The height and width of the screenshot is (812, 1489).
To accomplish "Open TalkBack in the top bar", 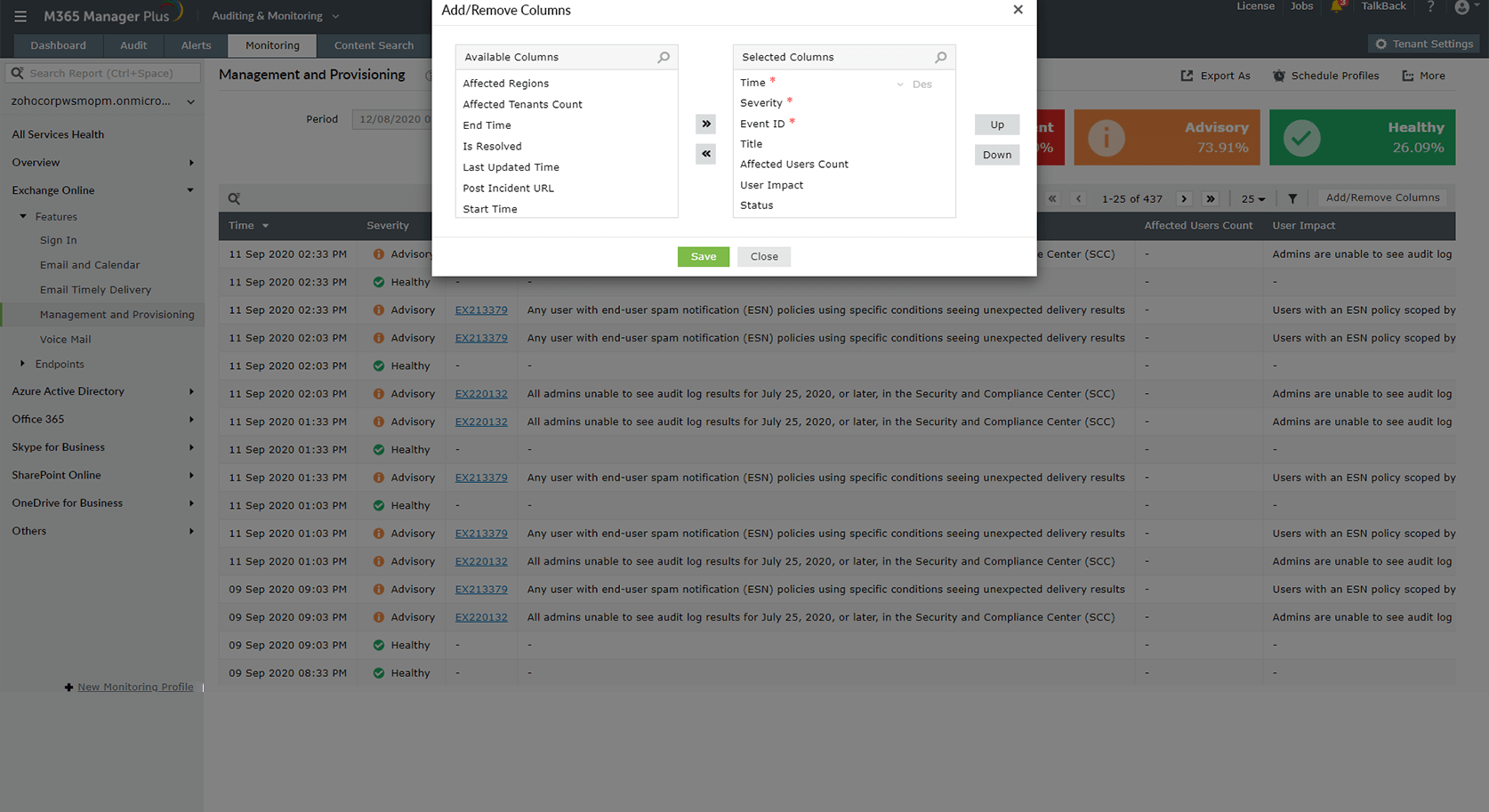I will click(1383, 6).
